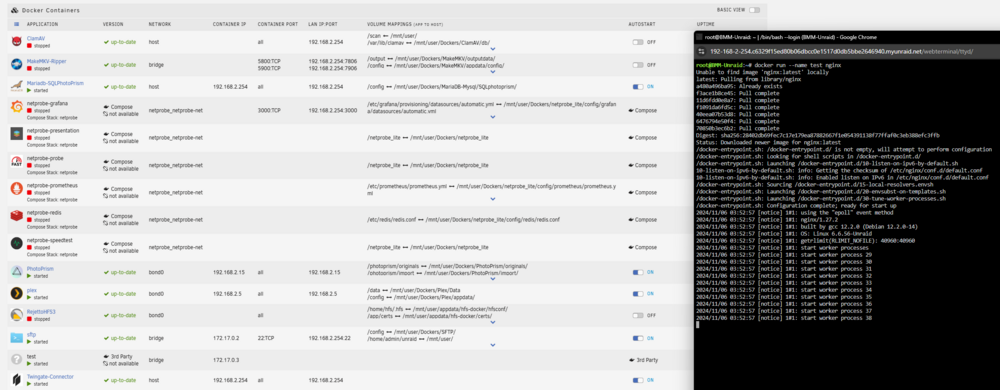
Task: Click test container IP 172.17.0.3
Action: click(x=225, y=360)
